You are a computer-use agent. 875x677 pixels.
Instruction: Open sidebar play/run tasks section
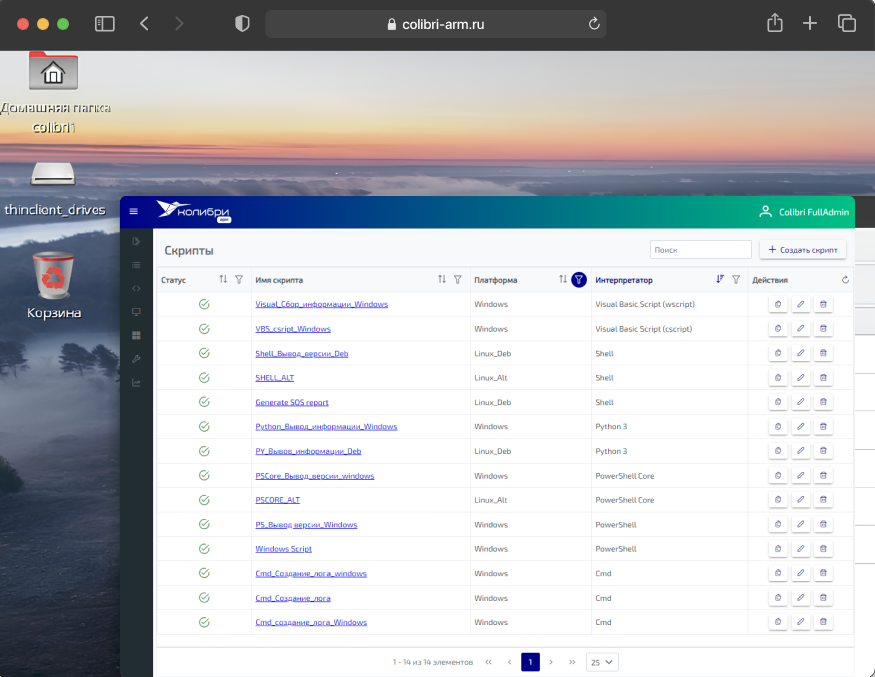pyautogui.click(x=136, y=241)
